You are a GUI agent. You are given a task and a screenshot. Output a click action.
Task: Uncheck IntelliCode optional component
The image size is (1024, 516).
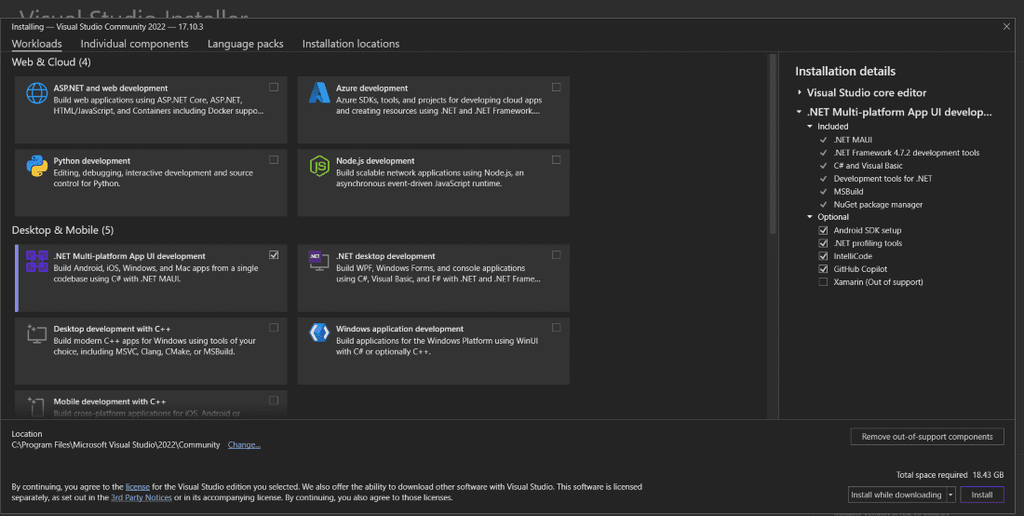coord(823,256)
